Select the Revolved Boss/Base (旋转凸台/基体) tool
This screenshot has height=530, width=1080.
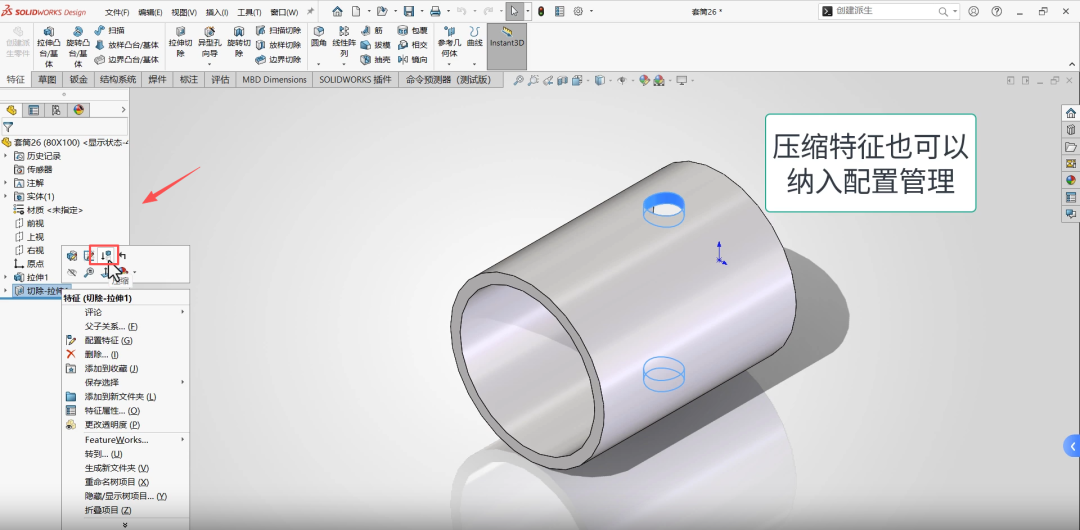(78, 46)
